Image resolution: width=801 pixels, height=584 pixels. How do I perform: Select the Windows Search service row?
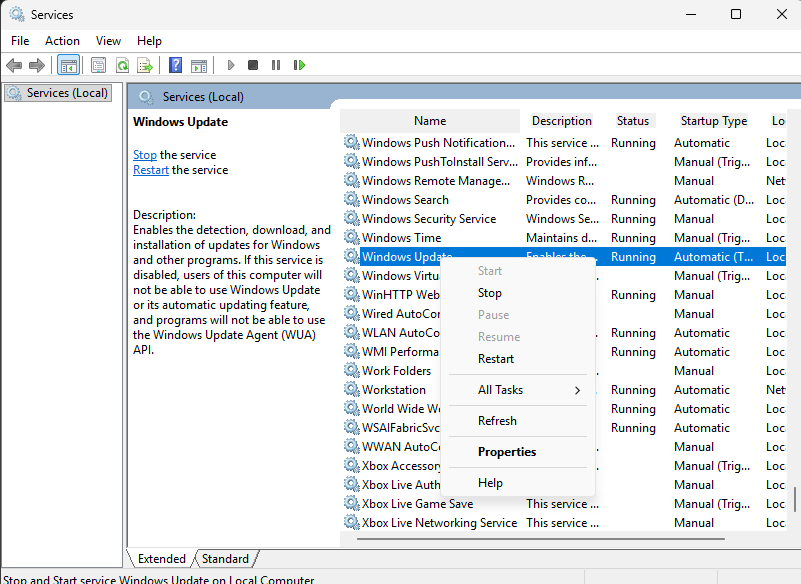pos(564,199)
